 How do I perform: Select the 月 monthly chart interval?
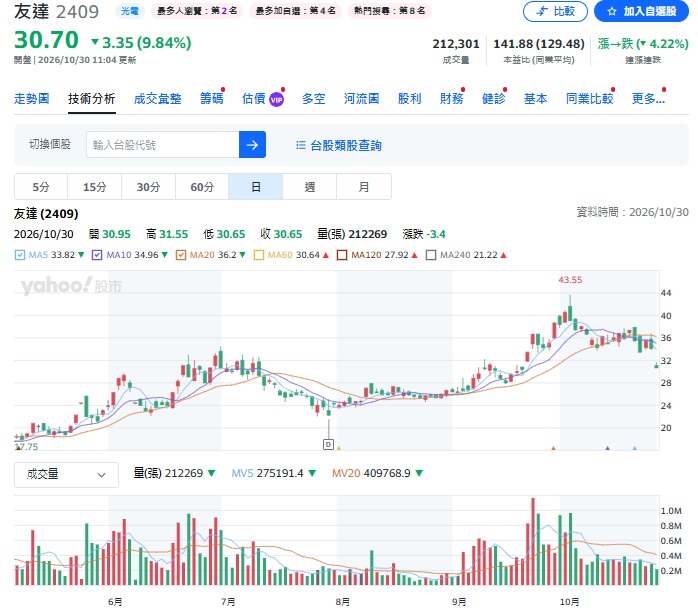click(364, 187)
